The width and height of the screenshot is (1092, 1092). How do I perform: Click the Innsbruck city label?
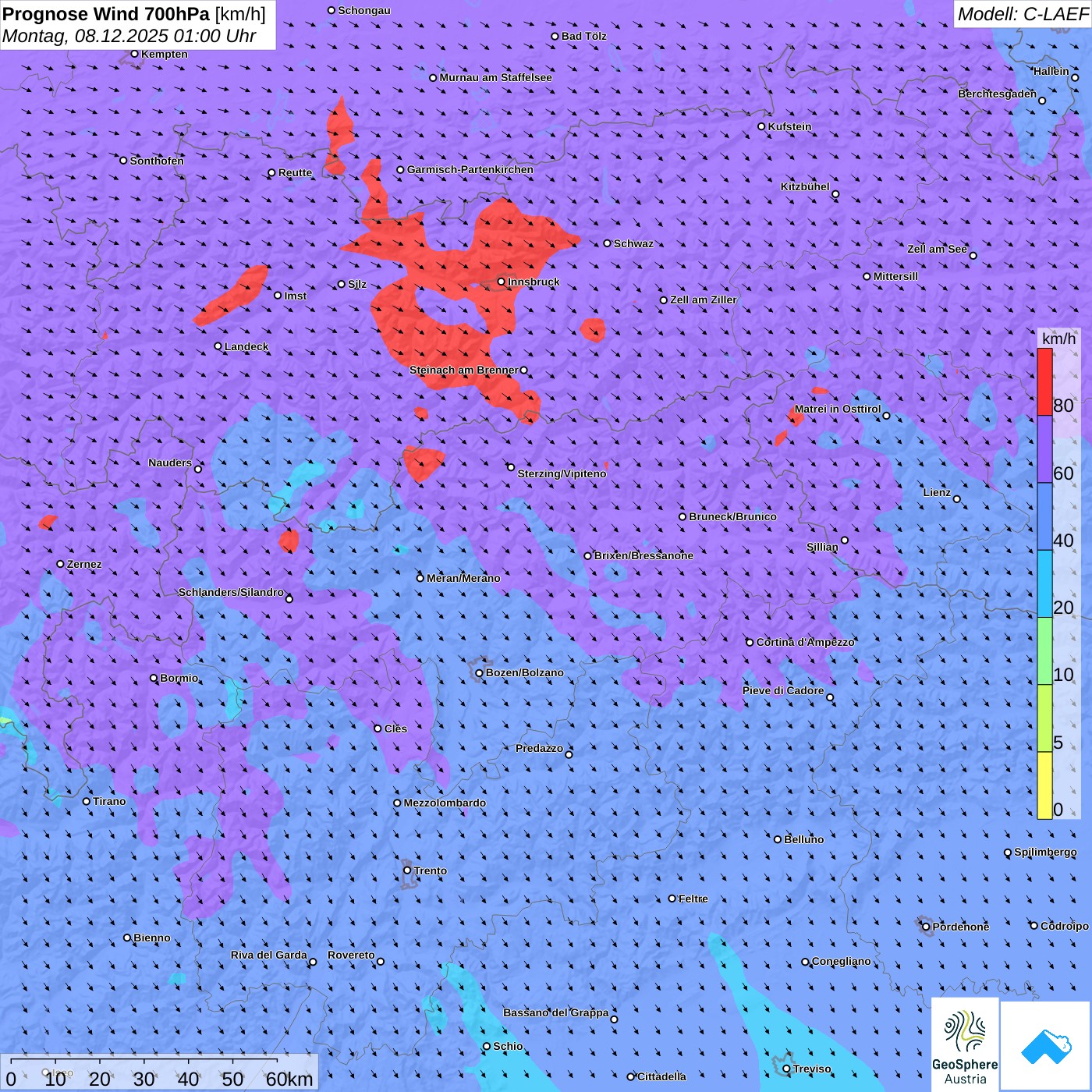coord(534,282)
